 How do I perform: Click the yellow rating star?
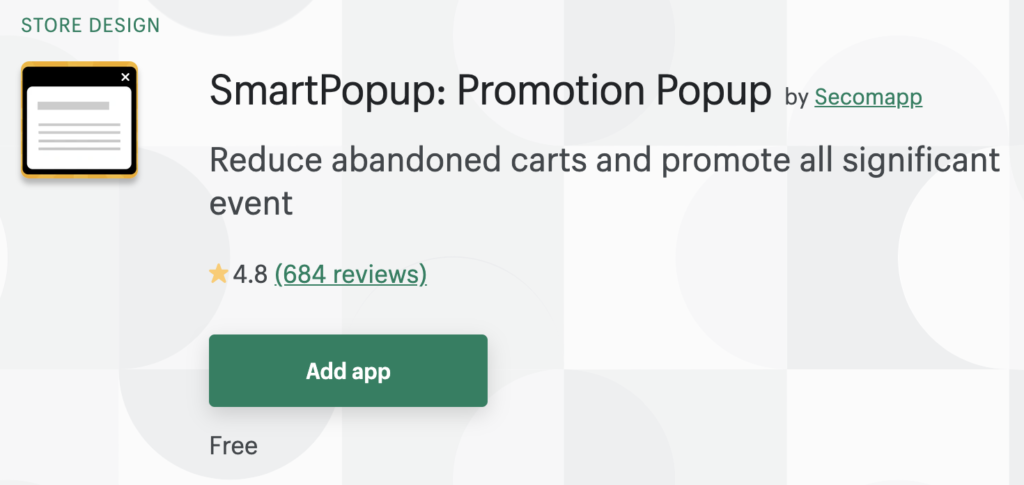pyautogui.click(x=218, y=274)
